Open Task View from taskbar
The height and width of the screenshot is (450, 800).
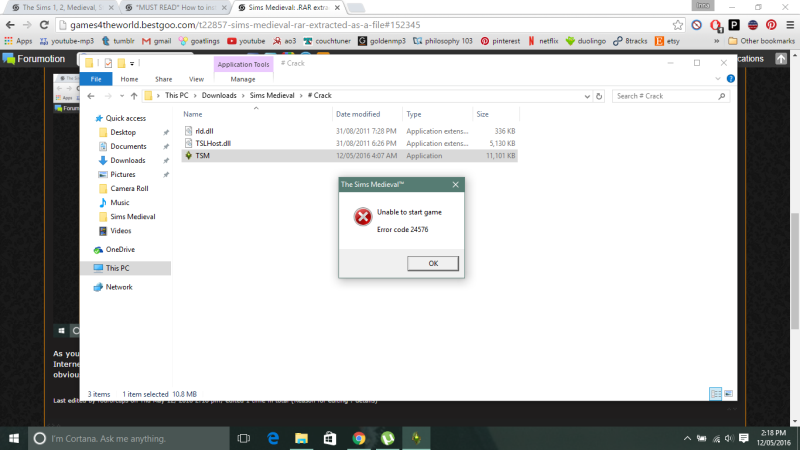coord(244,438)
